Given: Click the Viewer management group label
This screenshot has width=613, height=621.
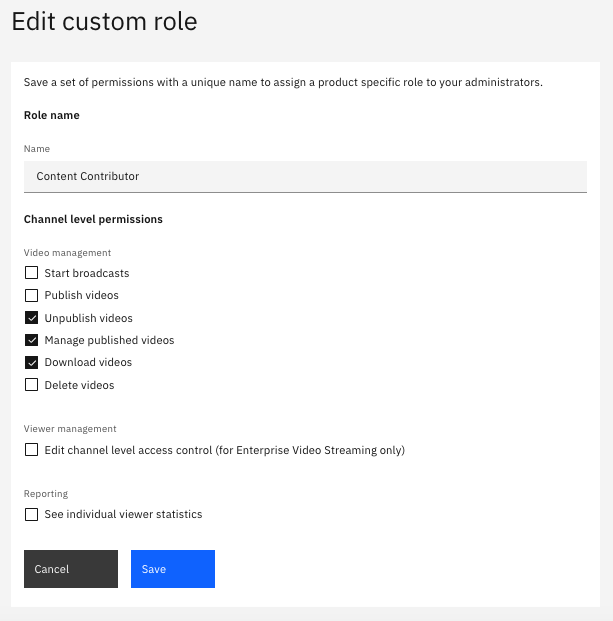Looking at the screenshot, I should pyautogui.click(x=70, y=429).
